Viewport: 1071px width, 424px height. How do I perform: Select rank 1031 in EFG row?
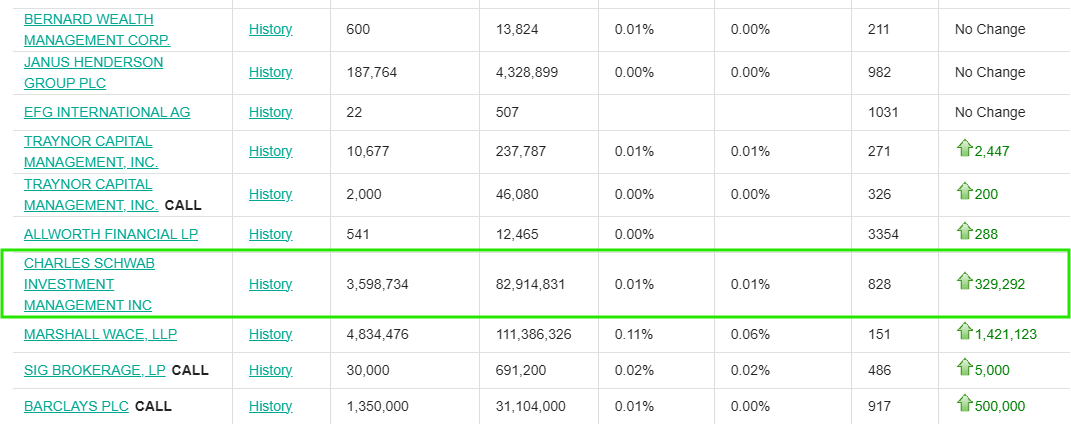click(883, 112)
